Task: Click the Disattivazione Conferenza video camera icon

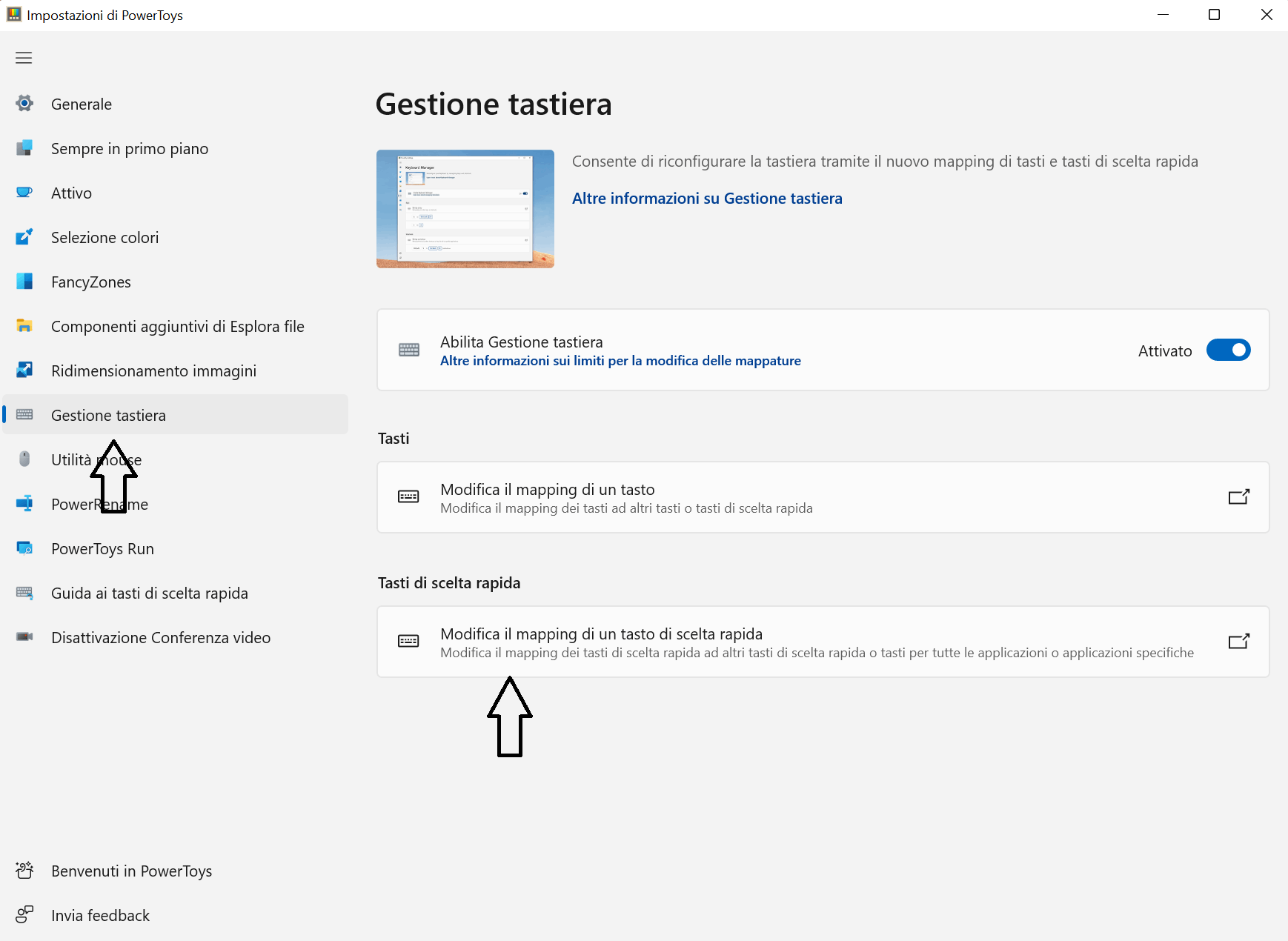Action: pos(24,637)
